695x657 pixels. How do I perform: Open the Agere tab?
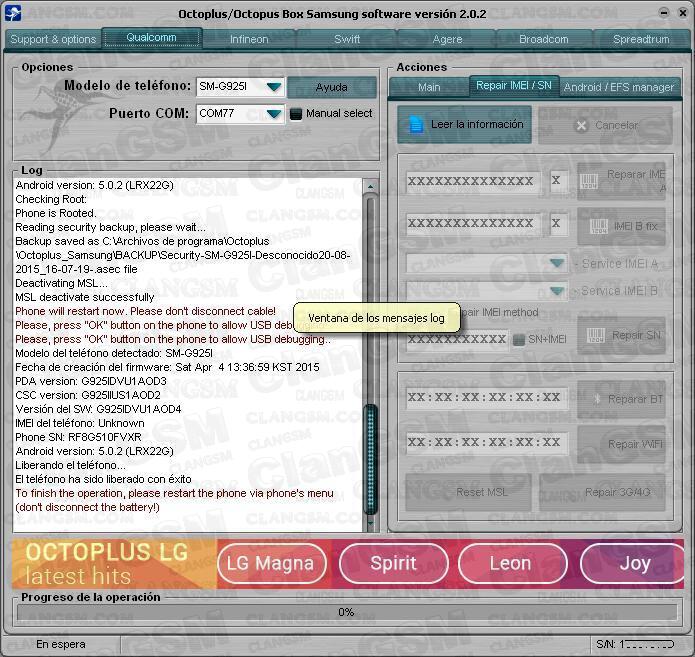click(x=447, y=39)
